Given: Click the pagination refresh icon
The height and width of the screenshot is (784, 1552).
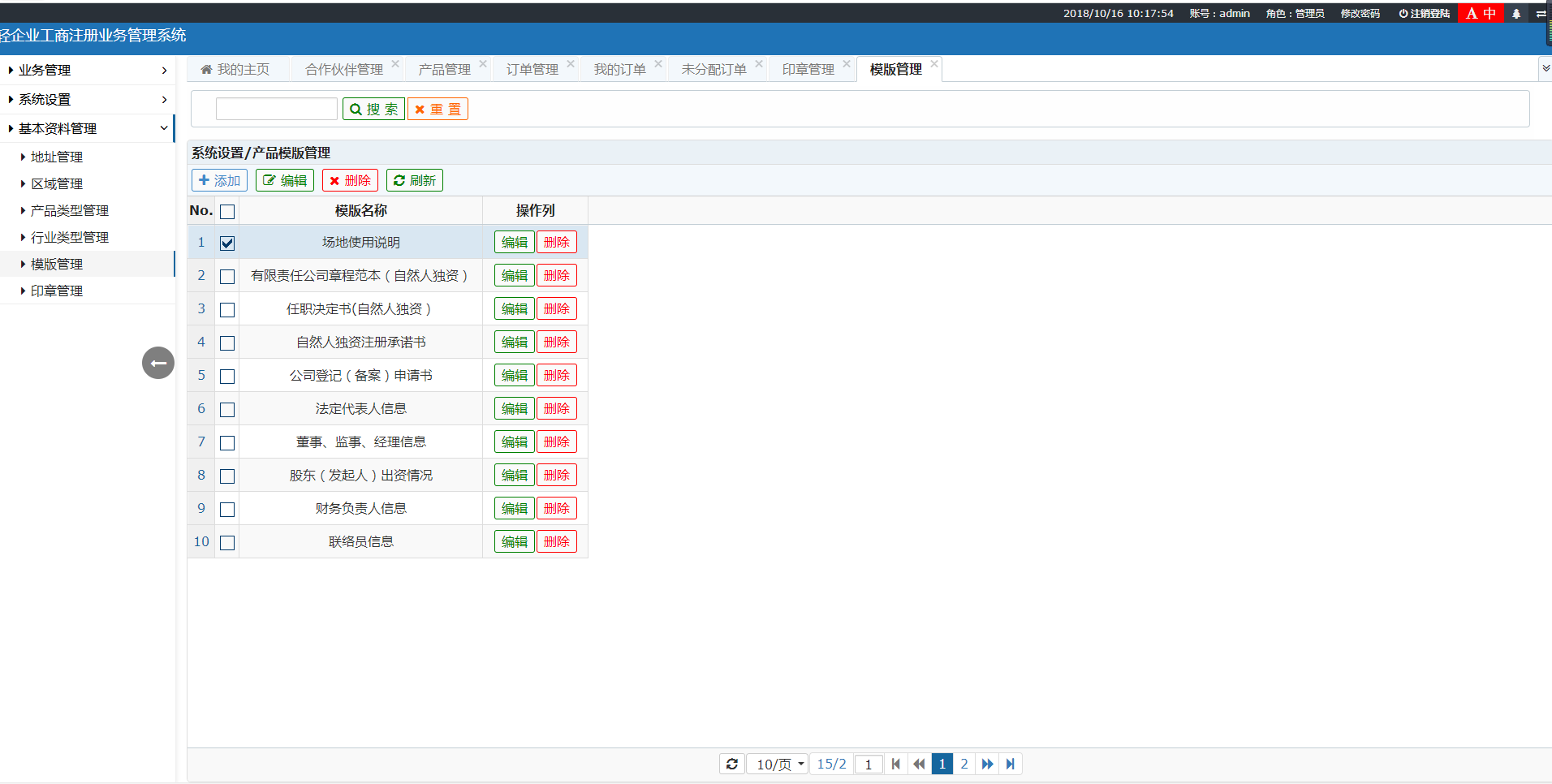Looking at the screenshot, I should (x=731, y=764).
